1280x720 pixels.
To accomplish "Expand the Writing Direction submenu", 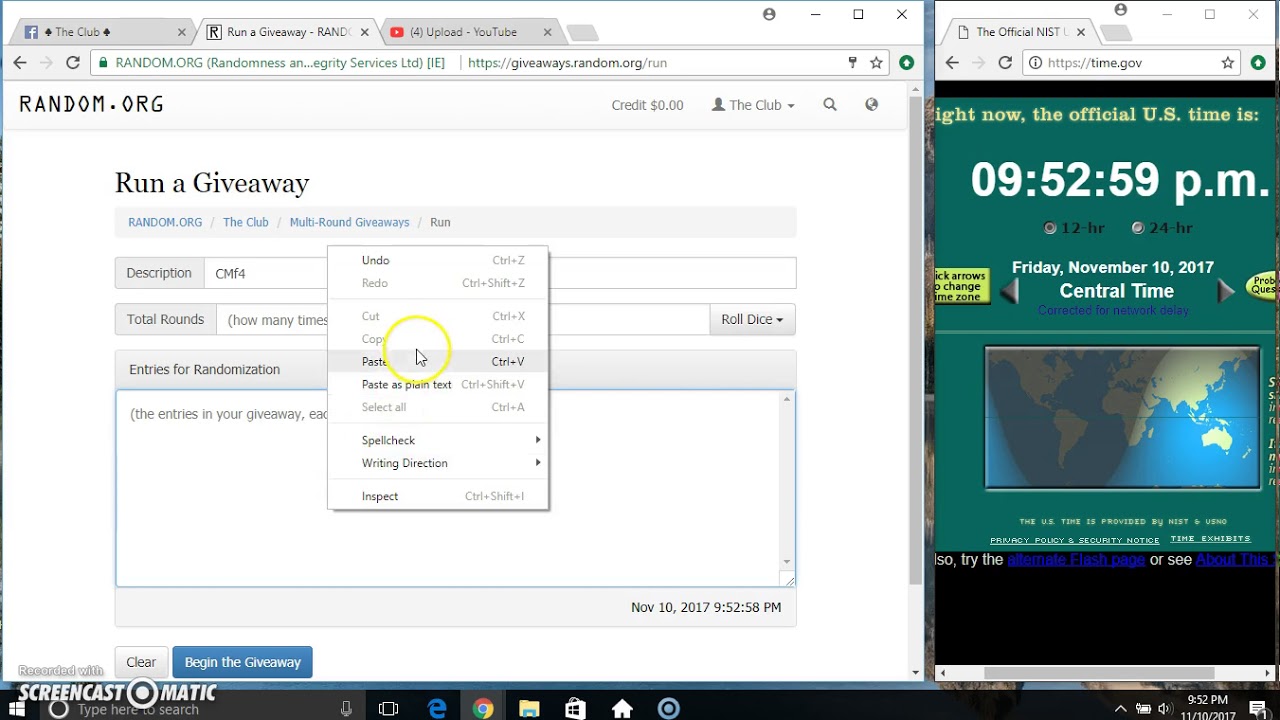I will (438, 463).
